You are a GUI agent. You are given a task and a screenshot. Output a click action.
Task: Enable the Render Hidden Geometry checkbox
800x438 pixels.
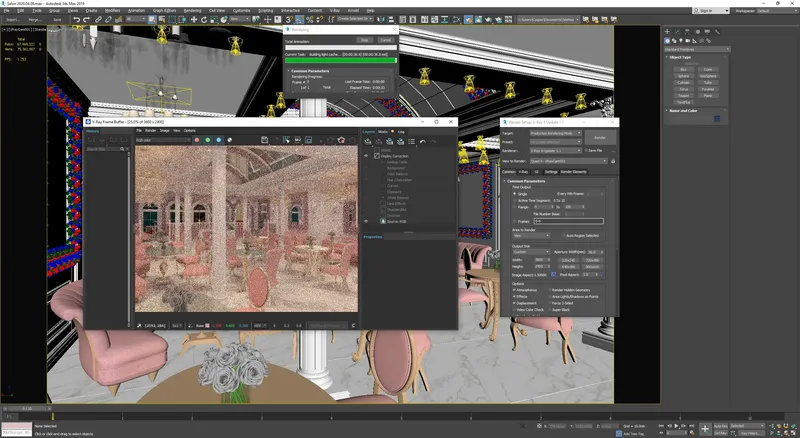(549, 290)
